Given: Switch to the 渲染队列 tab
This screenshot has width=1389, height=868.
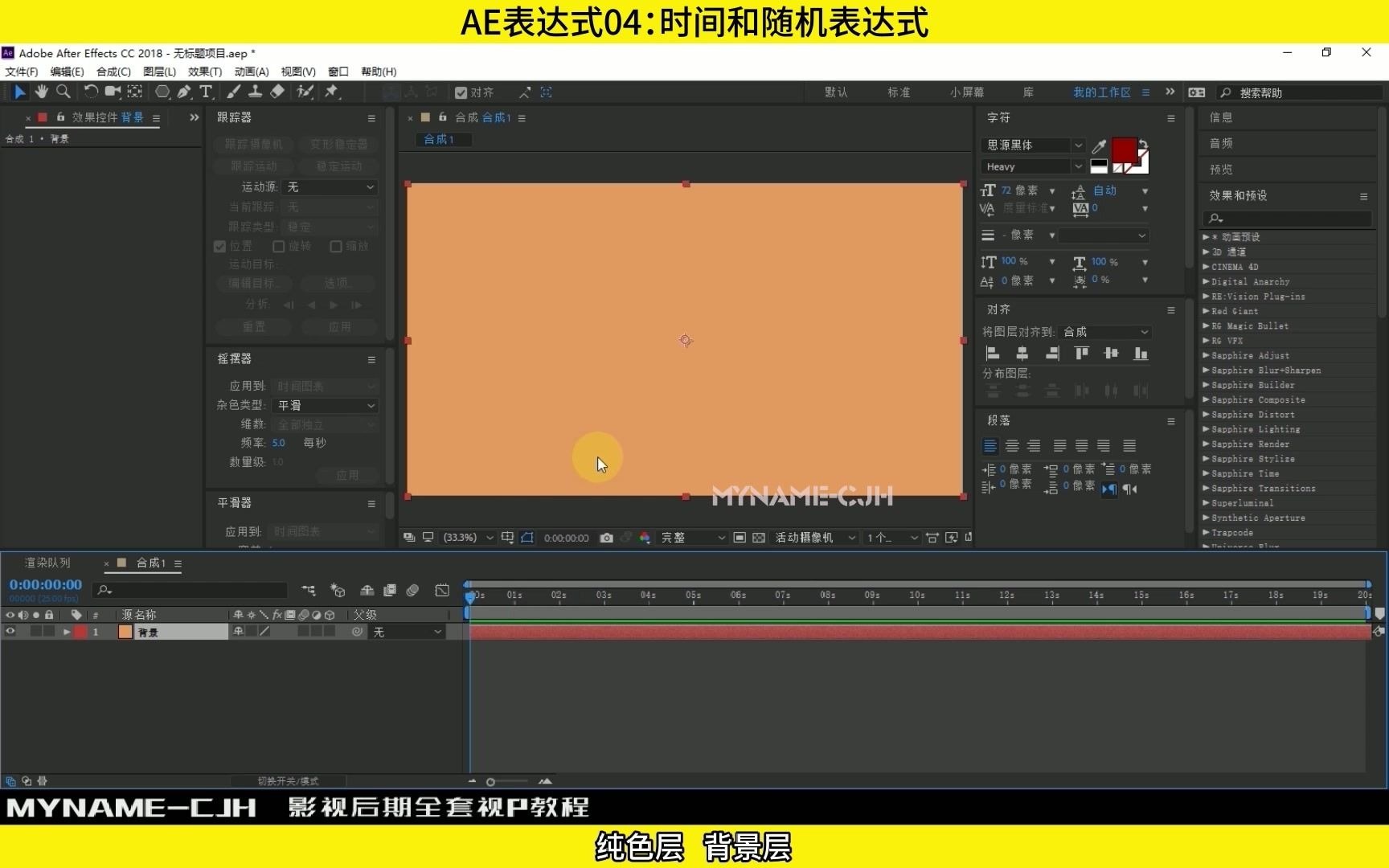Looking at the screenshot, I should pos(47,563).
